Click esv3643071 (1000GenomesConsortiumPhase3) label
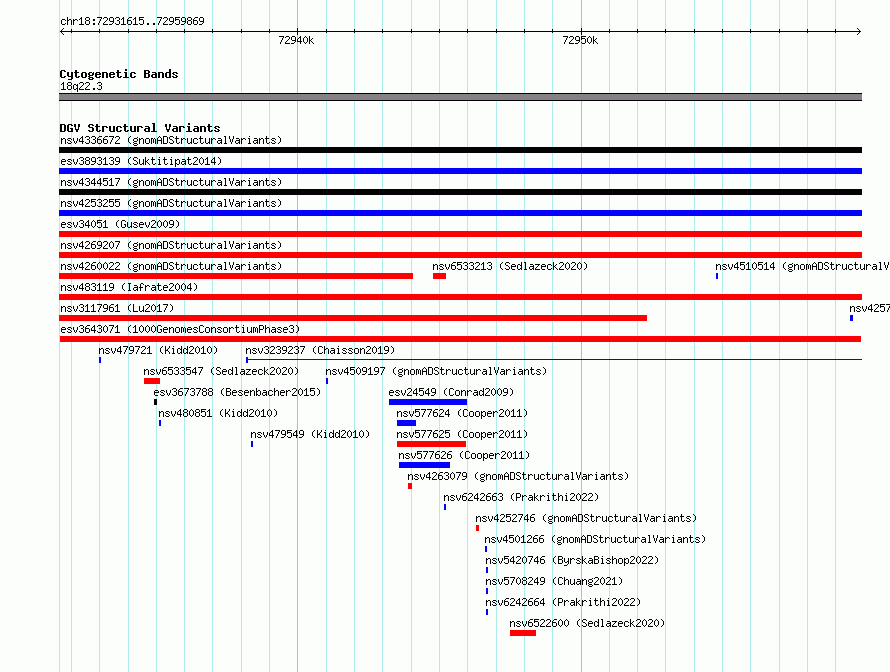This screenshot has height=672, width=890. point(180,329)
